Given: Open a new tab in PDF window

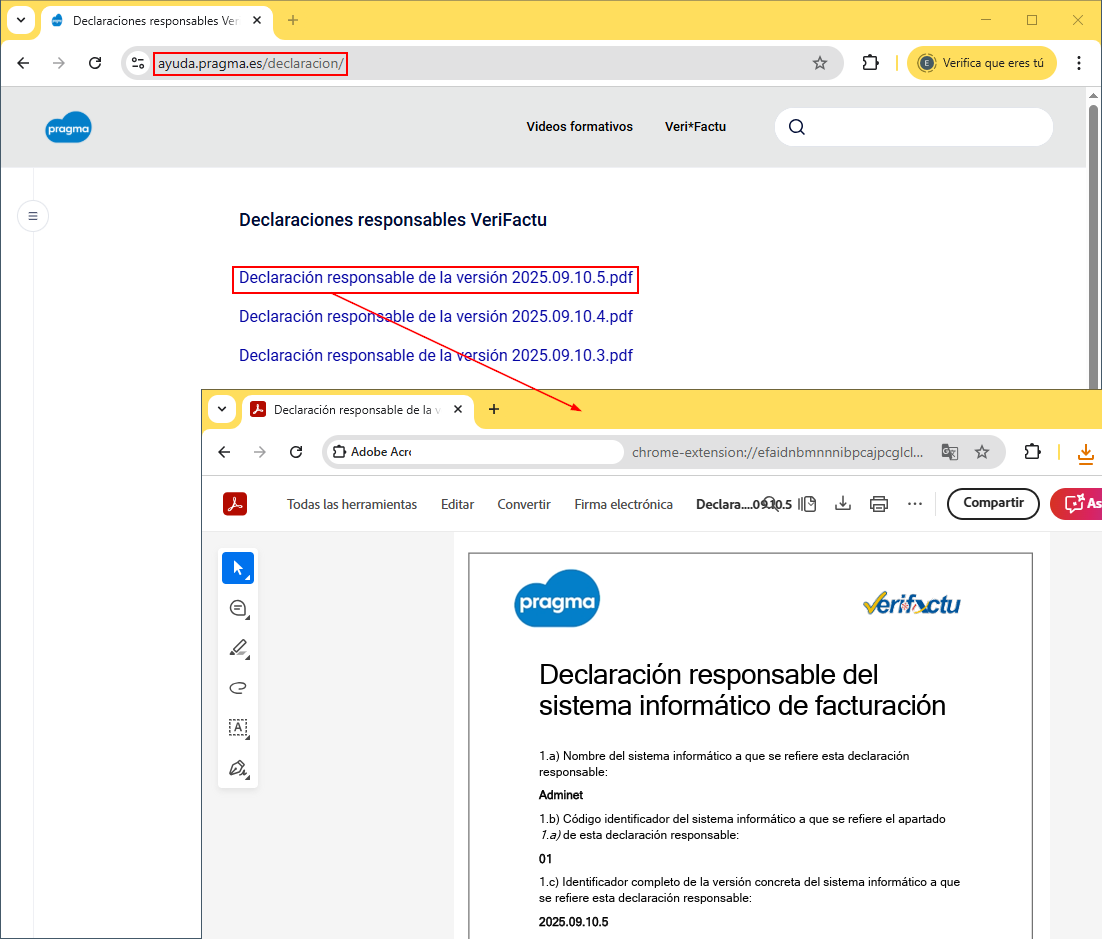Looking at the screenshot, I should tap(494, 409).
